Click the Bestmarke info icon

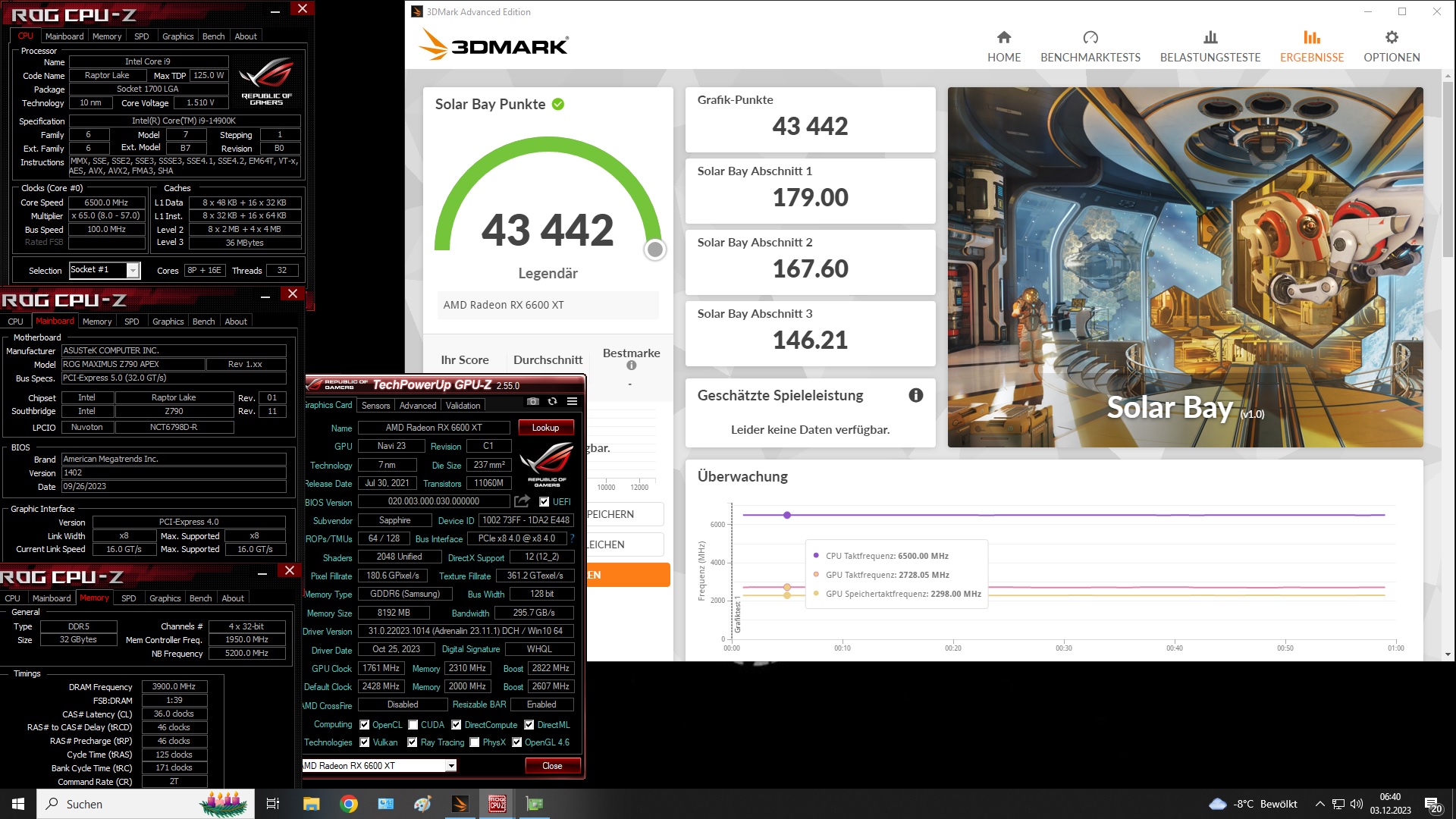point(631,366)
